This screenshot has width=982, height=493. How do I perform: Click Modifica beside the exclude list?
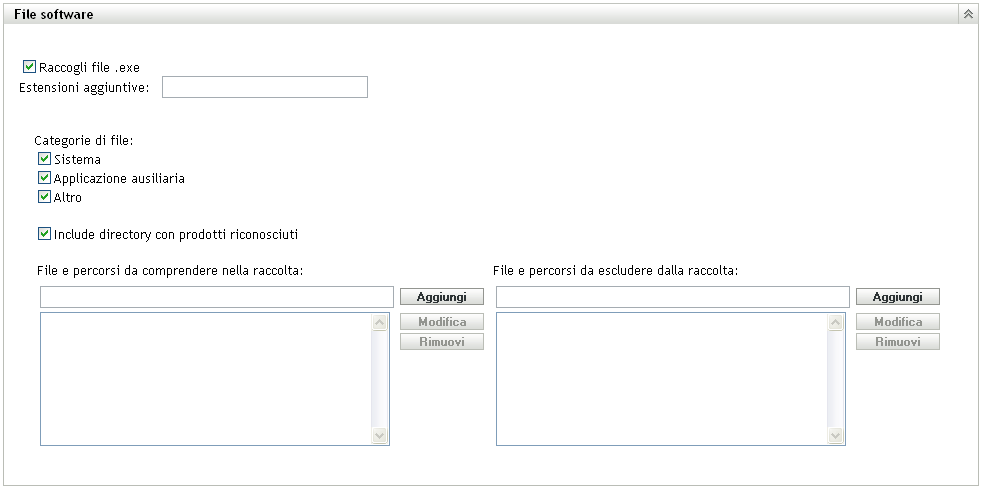(x=898, y=322)
